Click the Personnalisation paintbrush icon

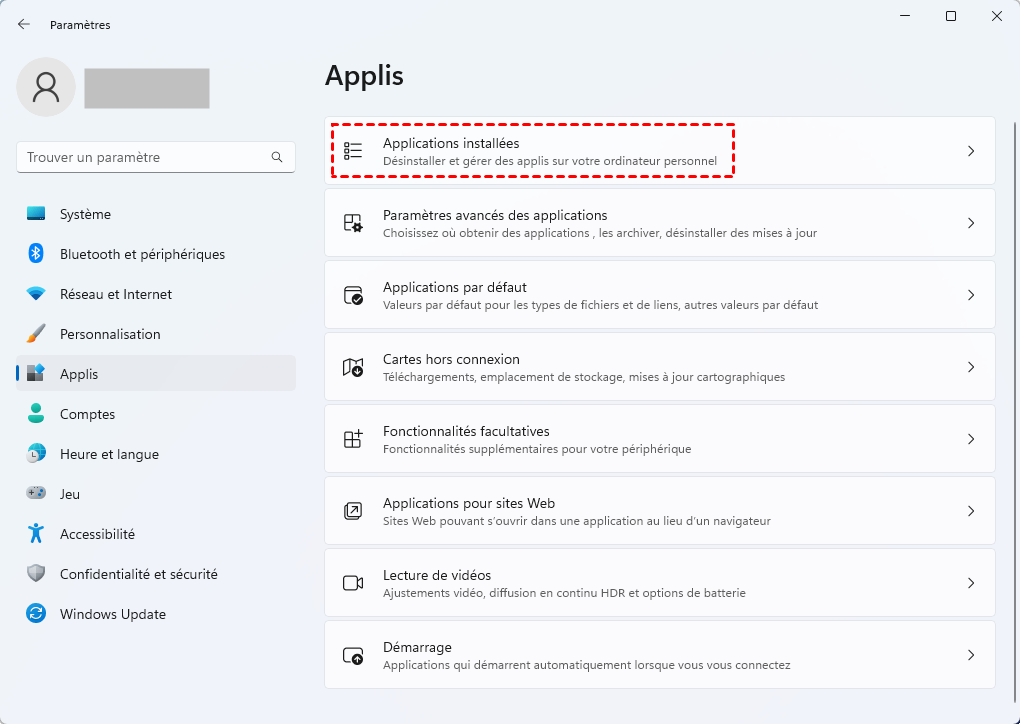pos(36,334)
